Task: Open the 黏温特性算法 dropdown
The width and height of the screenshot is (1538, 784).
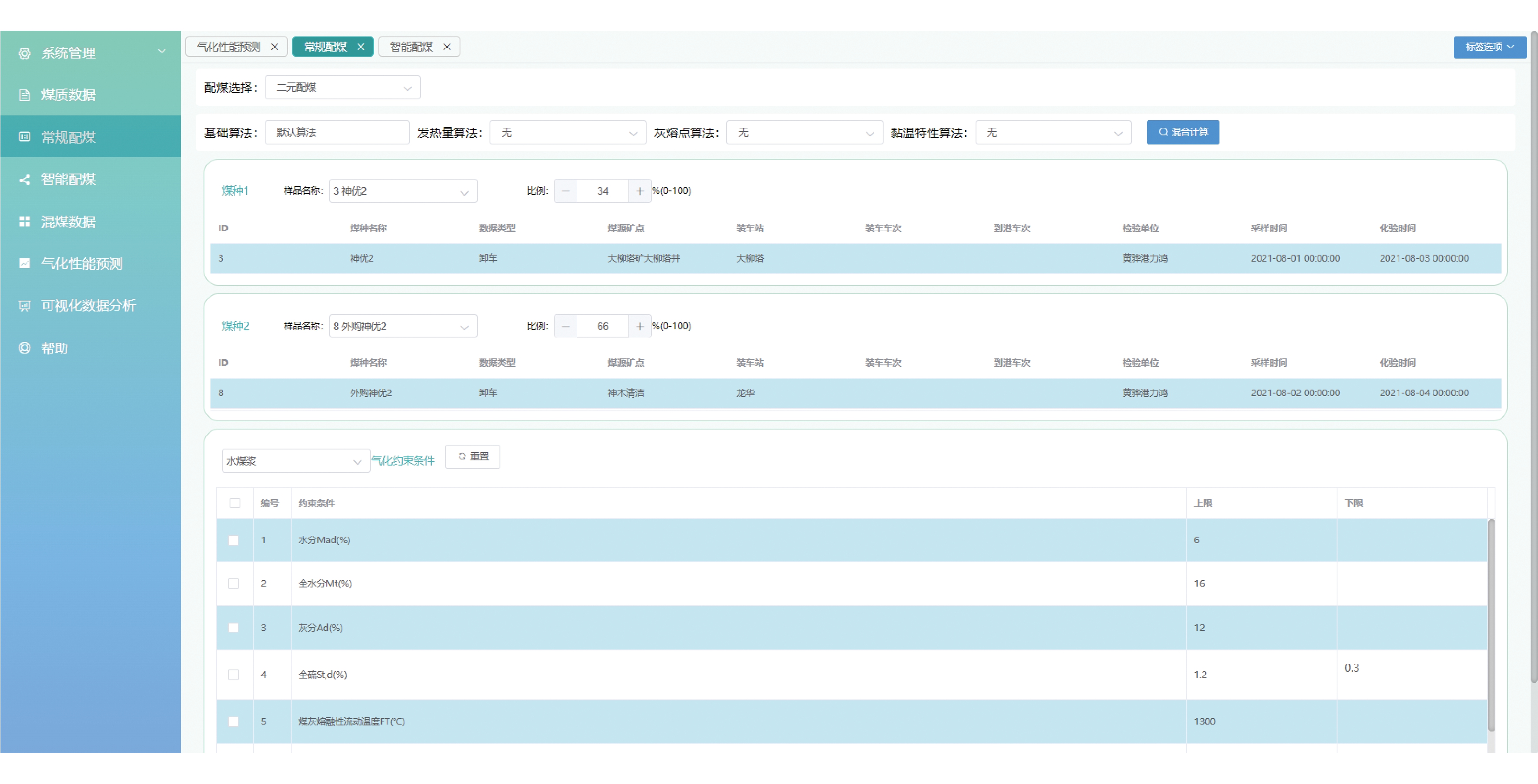Action: (x=1053, y=133)
